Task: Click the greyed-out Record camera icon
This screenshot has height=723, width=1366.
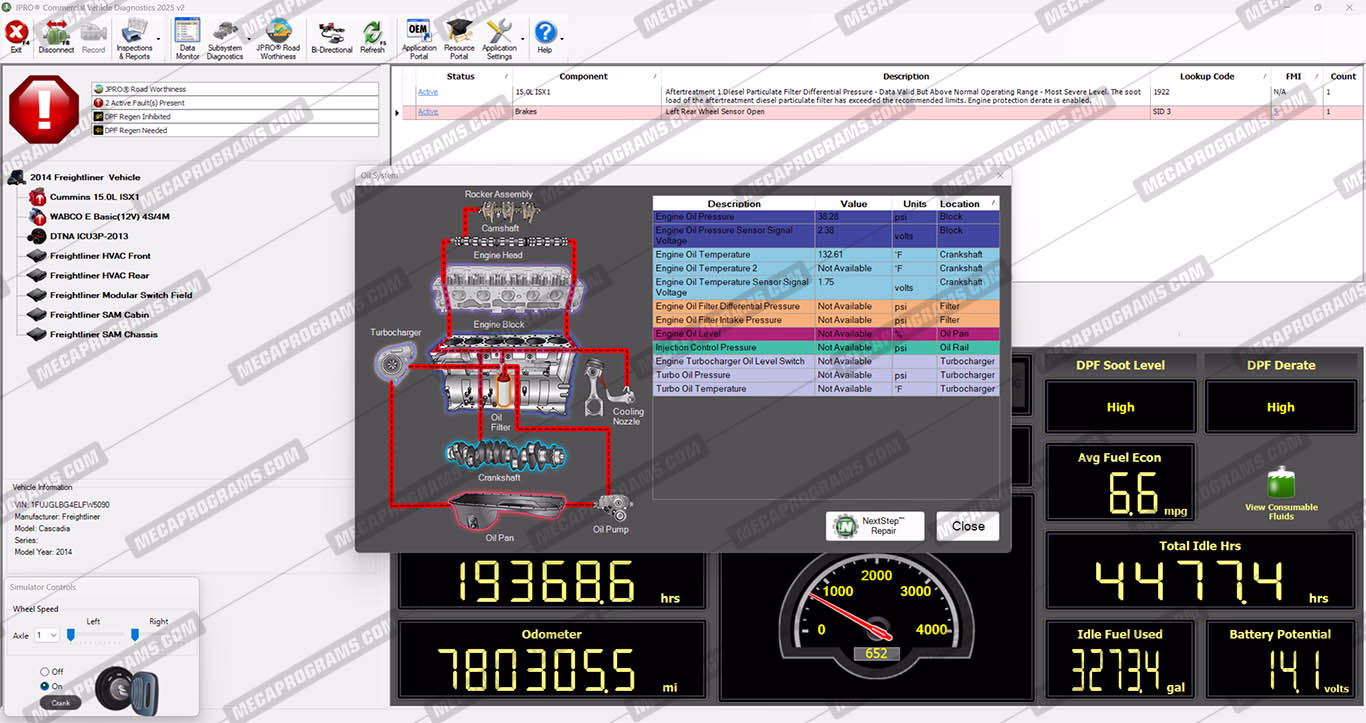Action: (x=93, y=36)
